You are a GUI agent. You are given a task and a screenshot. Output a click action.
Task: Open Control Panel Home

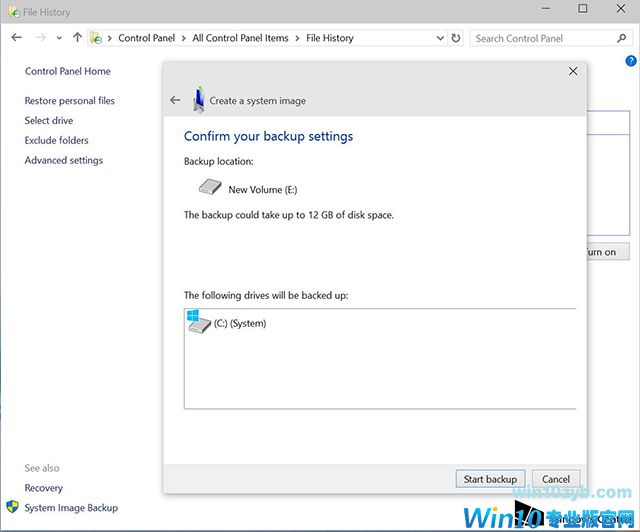(x=68, y=71)
